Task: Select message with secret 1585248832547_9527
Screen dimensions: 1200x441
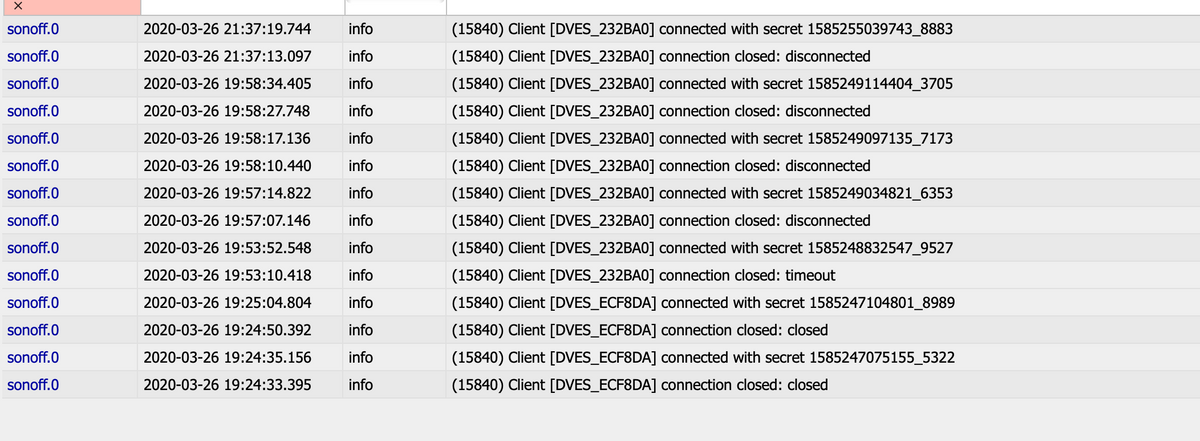Action: coord(701,247)
